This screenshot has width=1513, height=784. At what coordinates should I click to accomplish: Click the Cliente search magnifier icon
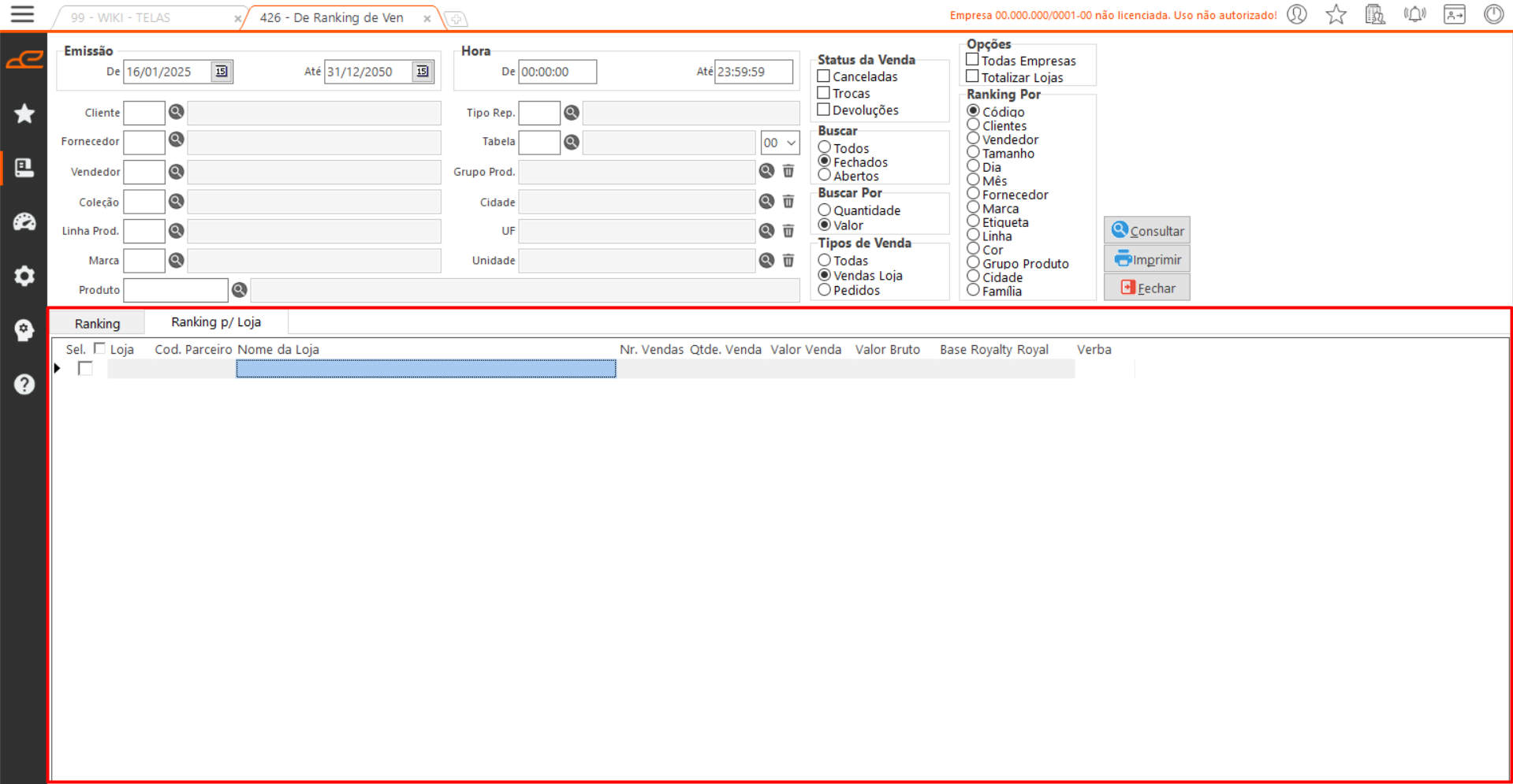(x=176, y=113)
